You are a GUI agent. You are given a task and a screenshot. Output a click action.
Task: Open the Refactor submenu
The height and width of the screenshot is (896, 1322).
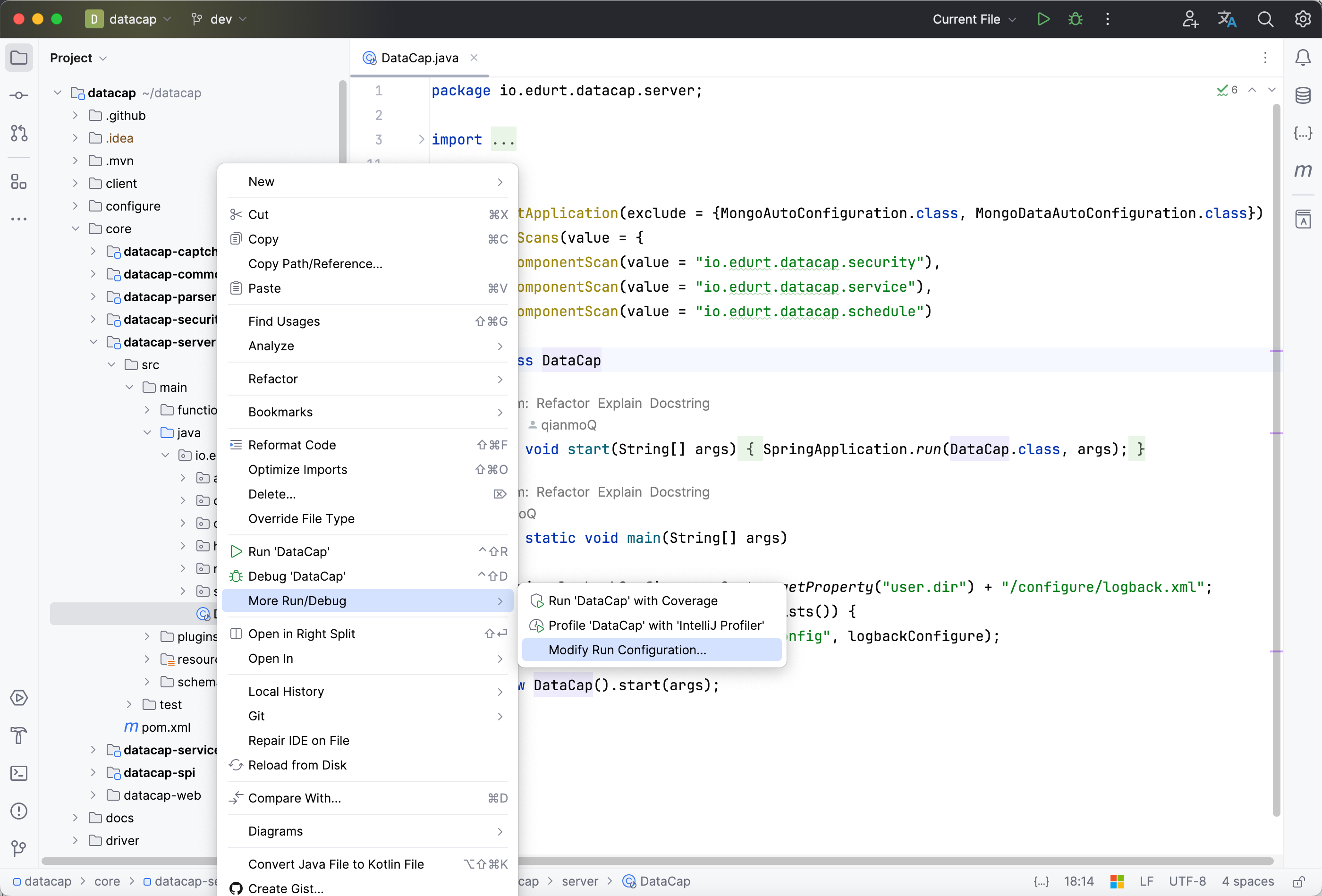pos(367,379)
